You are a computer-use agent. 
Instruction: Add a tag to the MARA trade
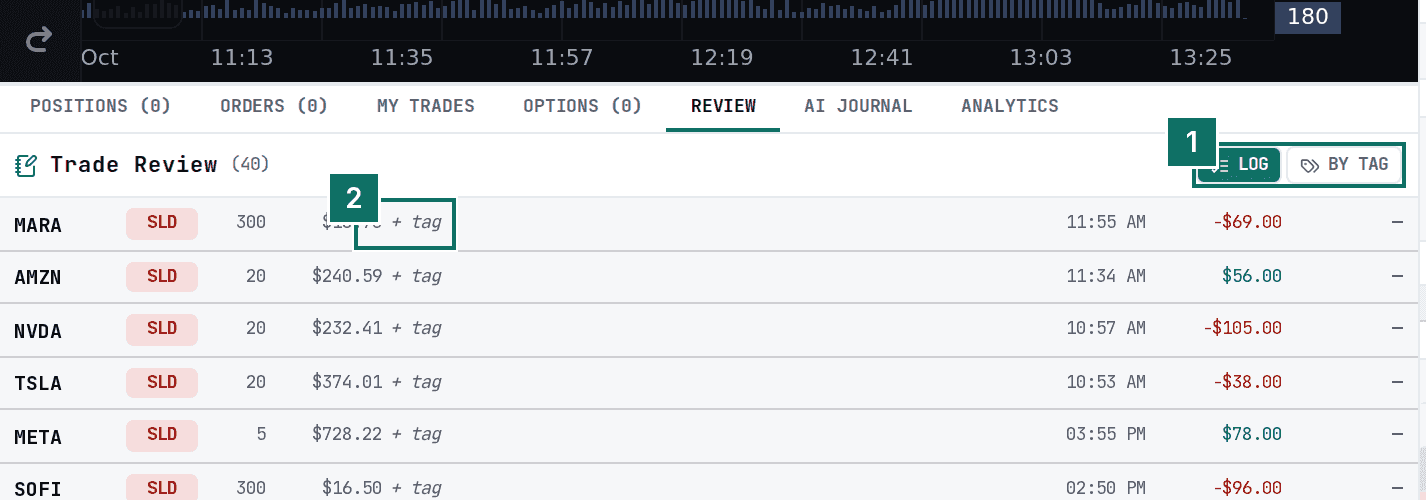[416, 222]
